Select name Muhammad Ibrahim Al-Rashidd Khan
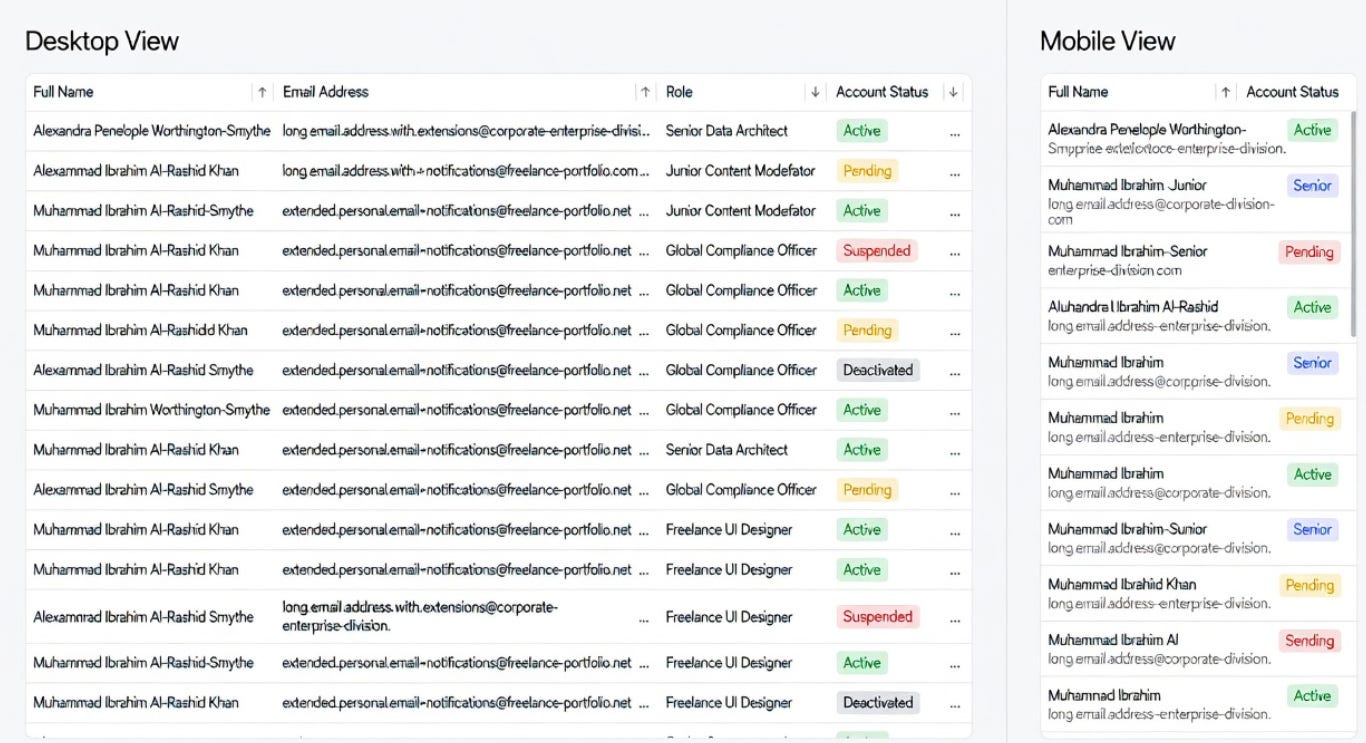 coord(140,330)
